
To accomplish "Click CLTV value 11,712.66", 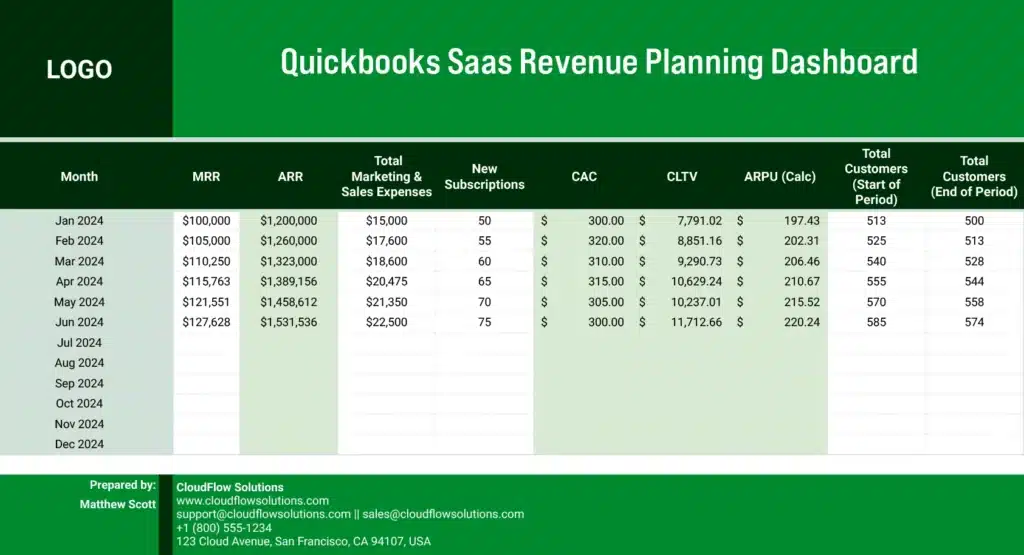I will pyautogui.click(x=696, y=322).
